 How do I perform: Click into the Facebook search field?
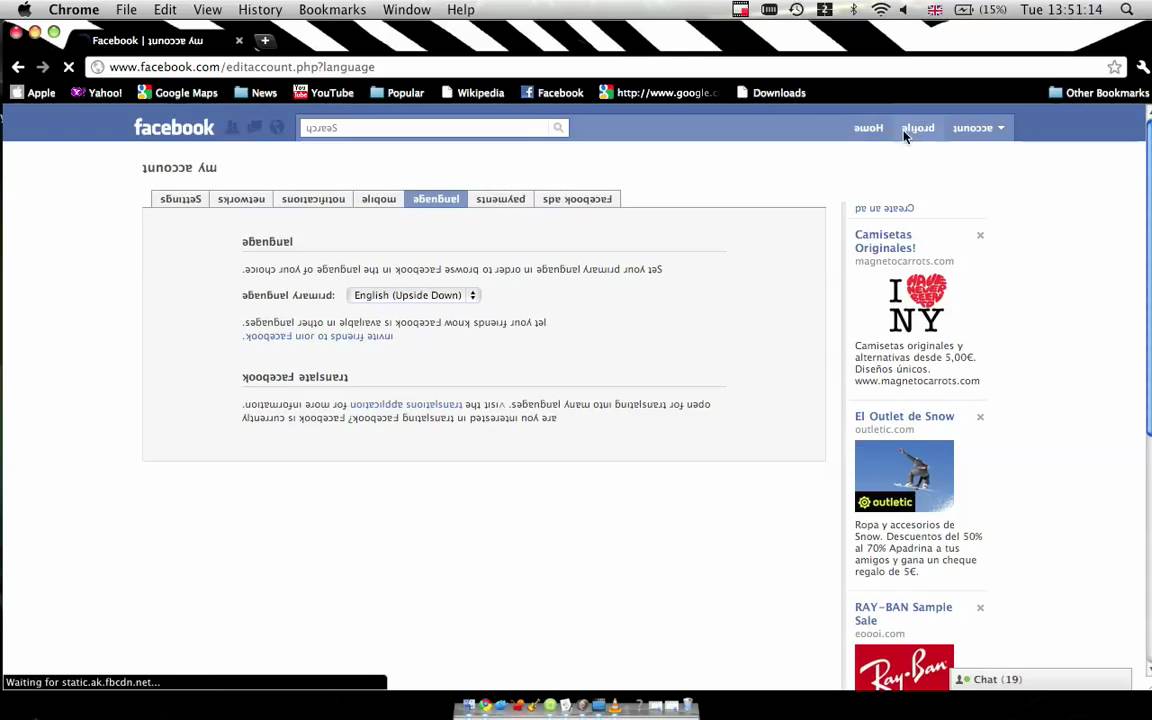click(425, 128)
